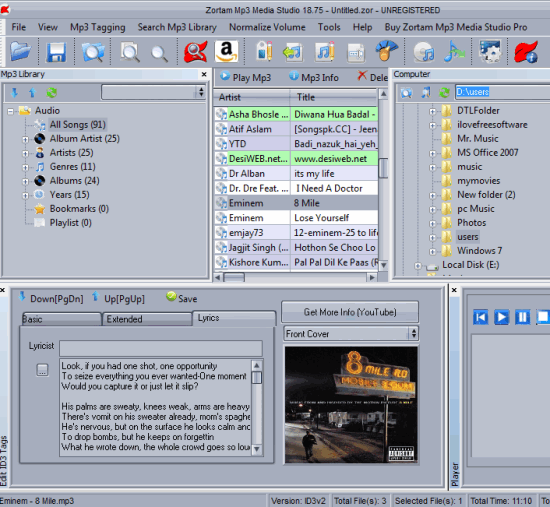Click the settings monitor gear toolbar icon
550x507 pixels.
tap(490, 51)
